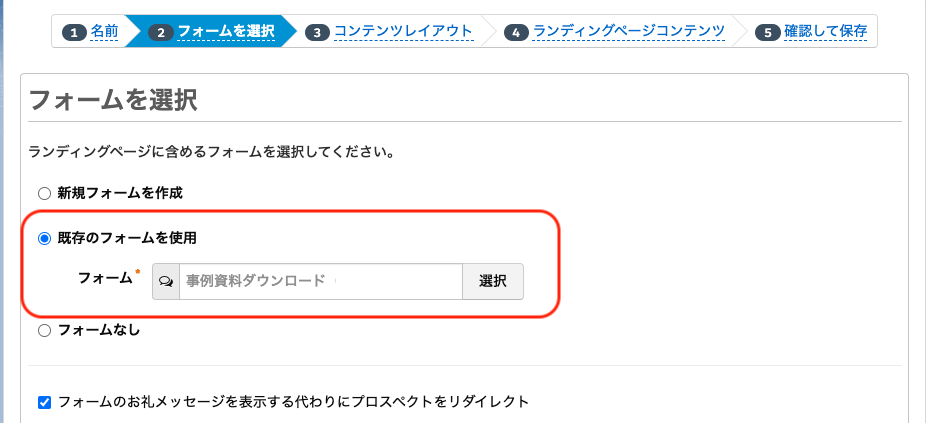The height and width of the screenshot is (423, 926).
Task: Click the number 5 step badge
Action: 768,32
